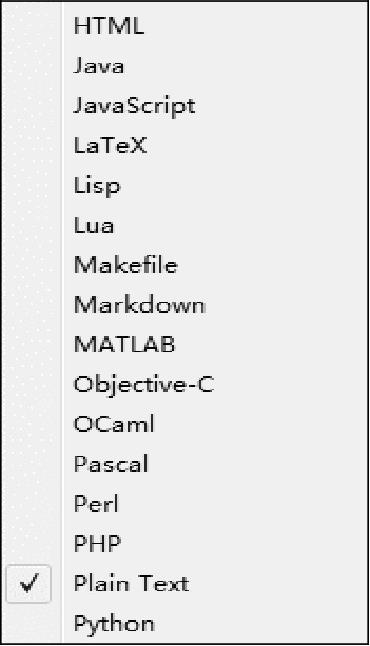Click the hyphen in Objective-C
Image resolution: width=370 pixels, height=646 pixels.
[192, 386]
